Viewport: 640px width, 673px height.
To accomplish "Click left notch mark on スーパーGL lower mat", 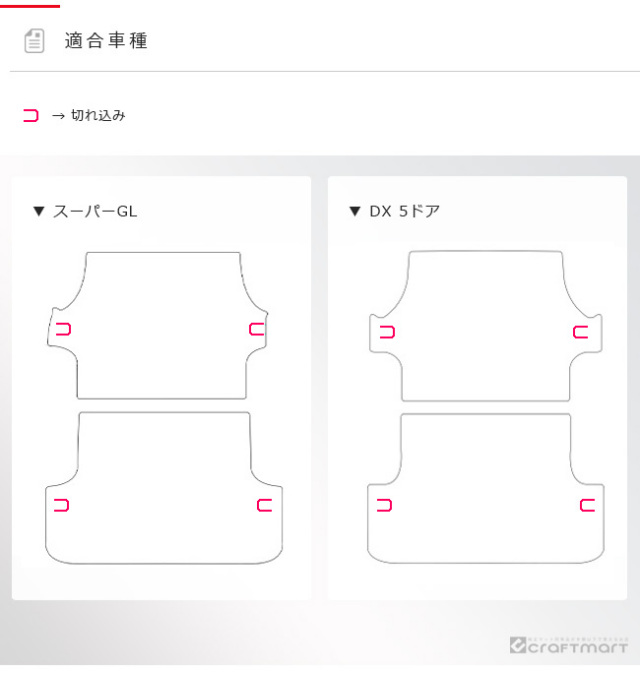I will (62, 505).
